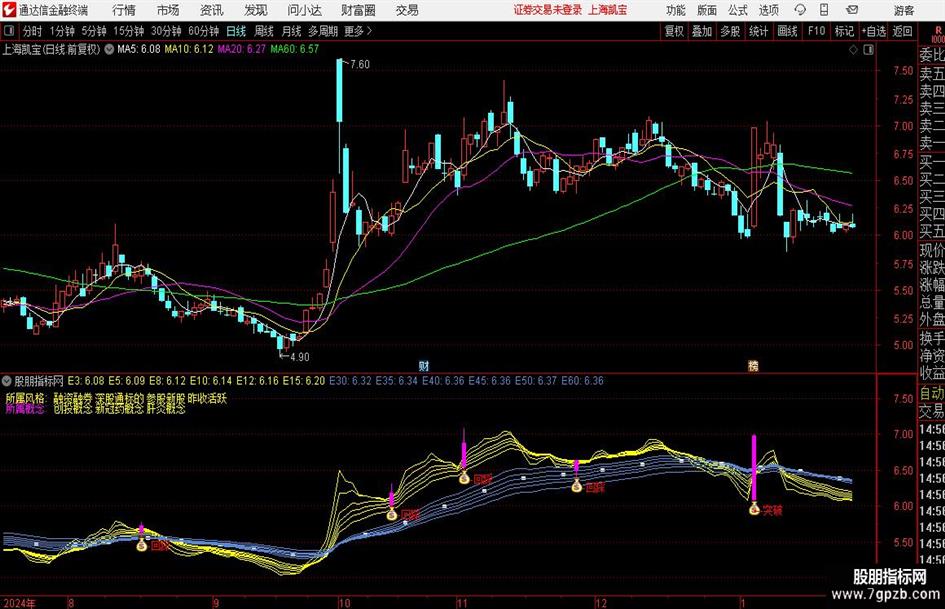Add stock with +自选 button
This screenshot has height=609, width=945.
[x=874, y=31]
